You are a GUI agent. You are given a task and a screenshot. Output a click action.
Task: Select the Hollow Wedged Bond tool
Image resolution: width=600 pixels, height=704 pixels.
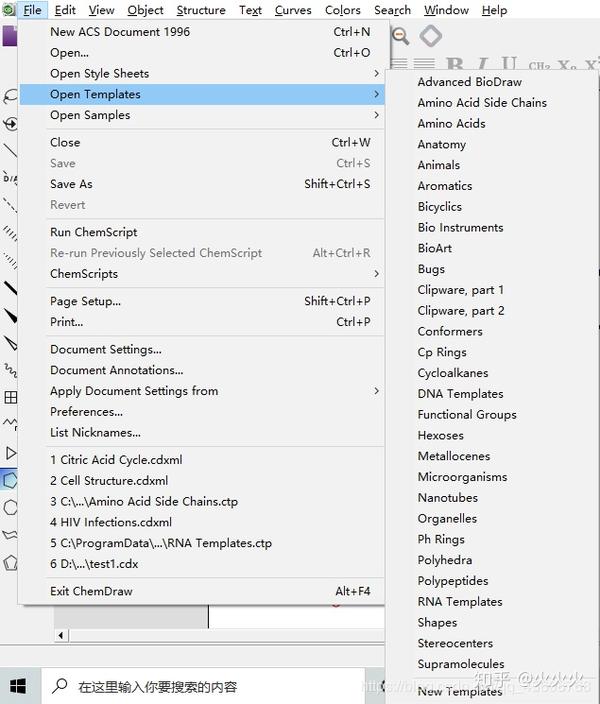coord(10,343)
